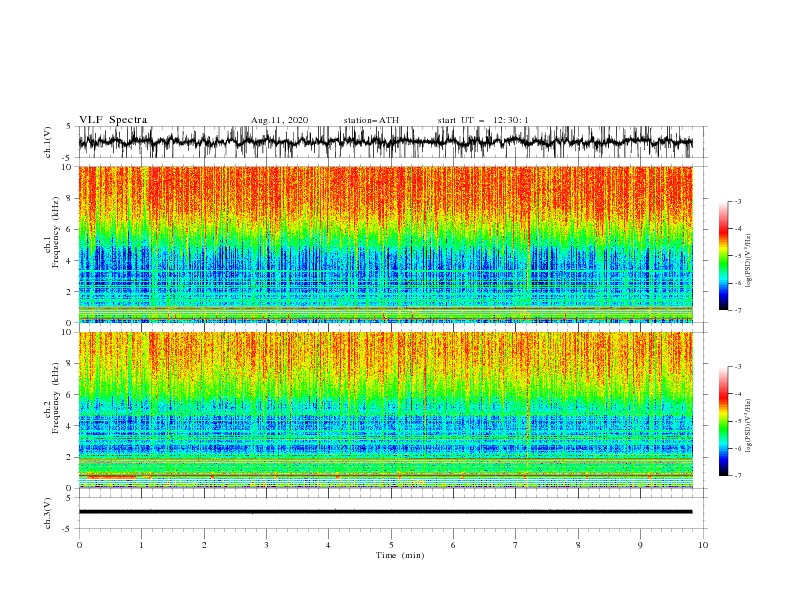792x612 pixels.
Task: Click the lower colorbar '-7' tick label
Action: coord(738,475)
